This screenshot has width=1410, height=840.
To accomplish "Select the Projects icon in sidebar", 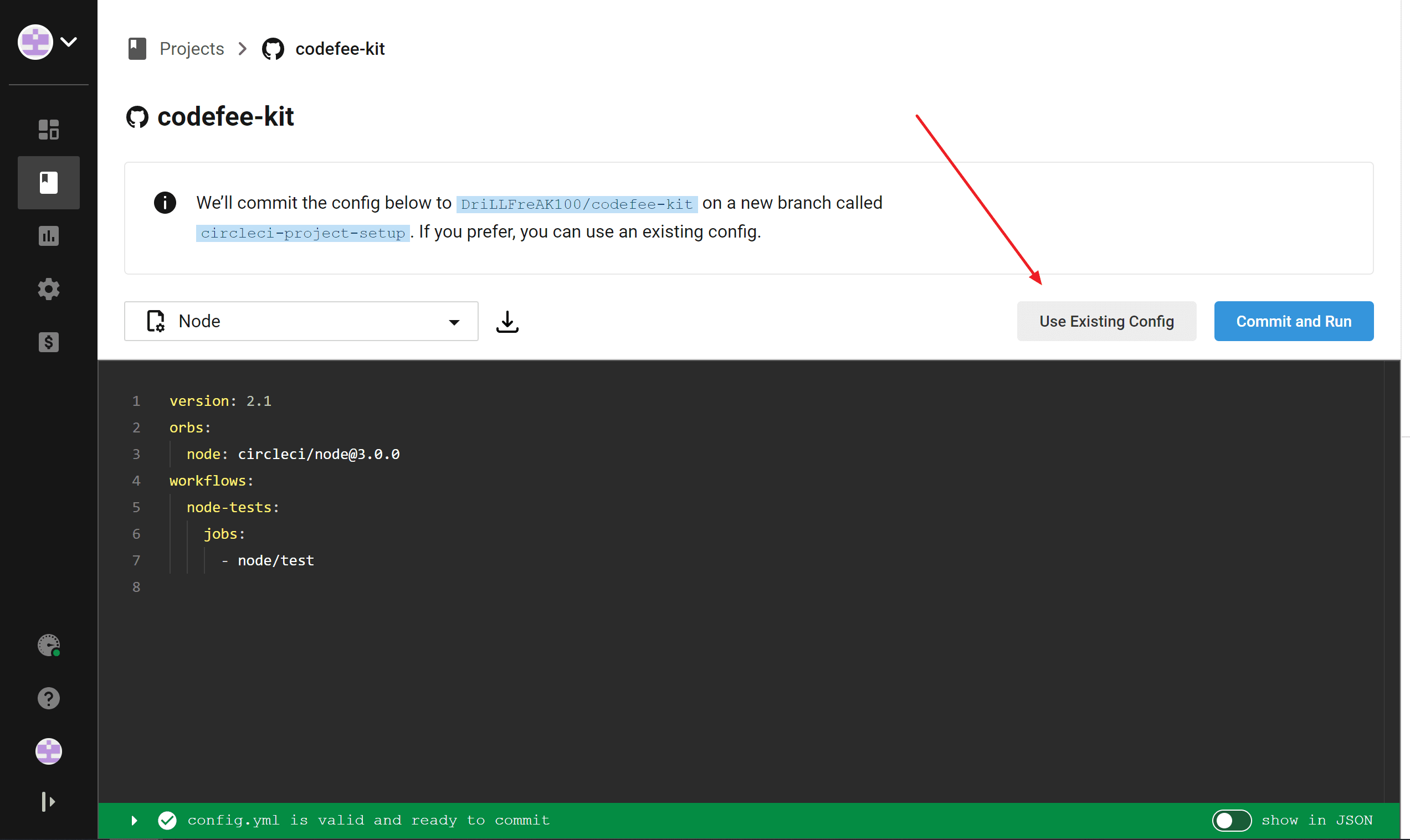I will click(x=49, y=183).
